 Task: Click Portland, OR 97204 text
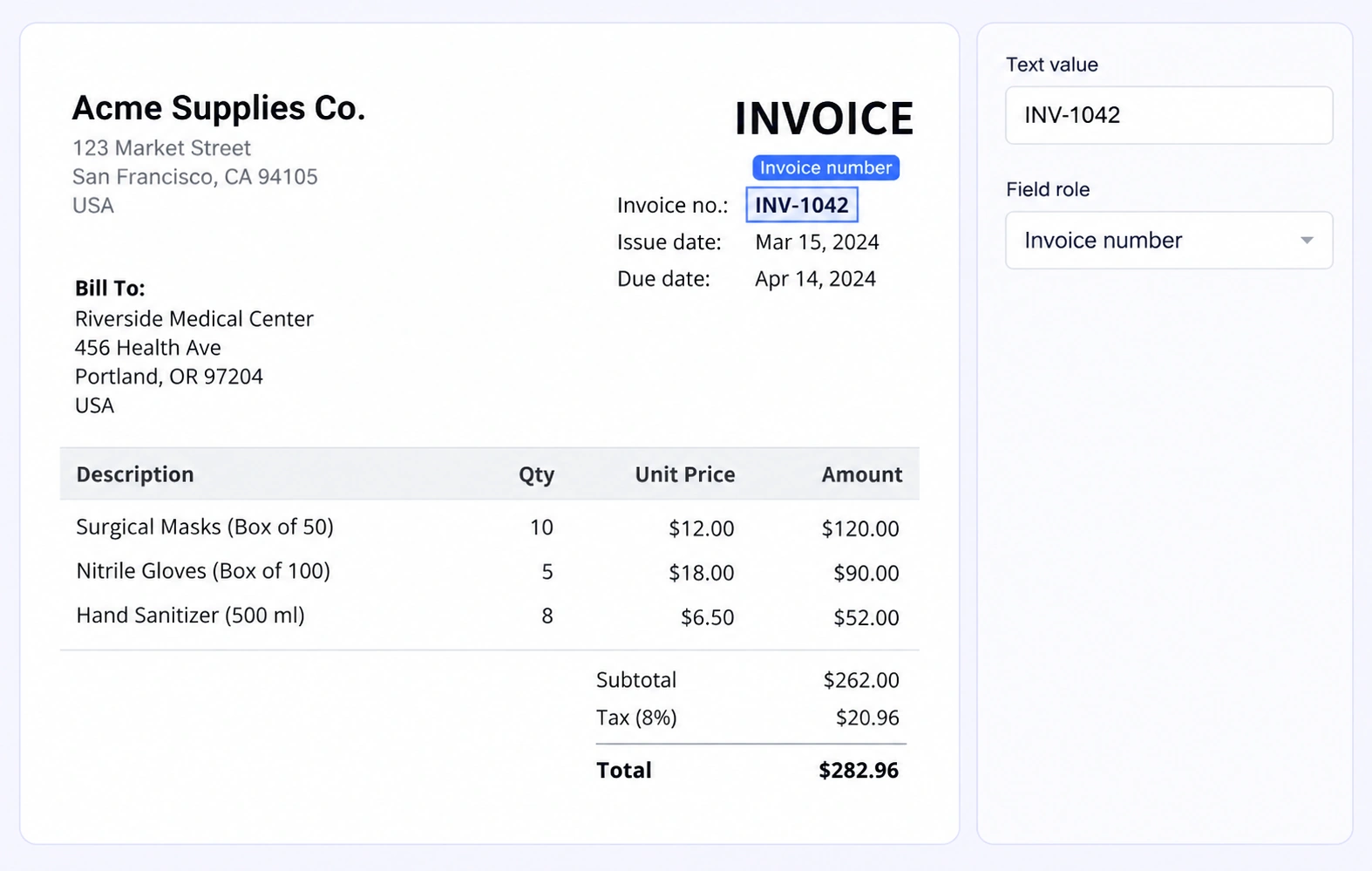pos(169,377)
